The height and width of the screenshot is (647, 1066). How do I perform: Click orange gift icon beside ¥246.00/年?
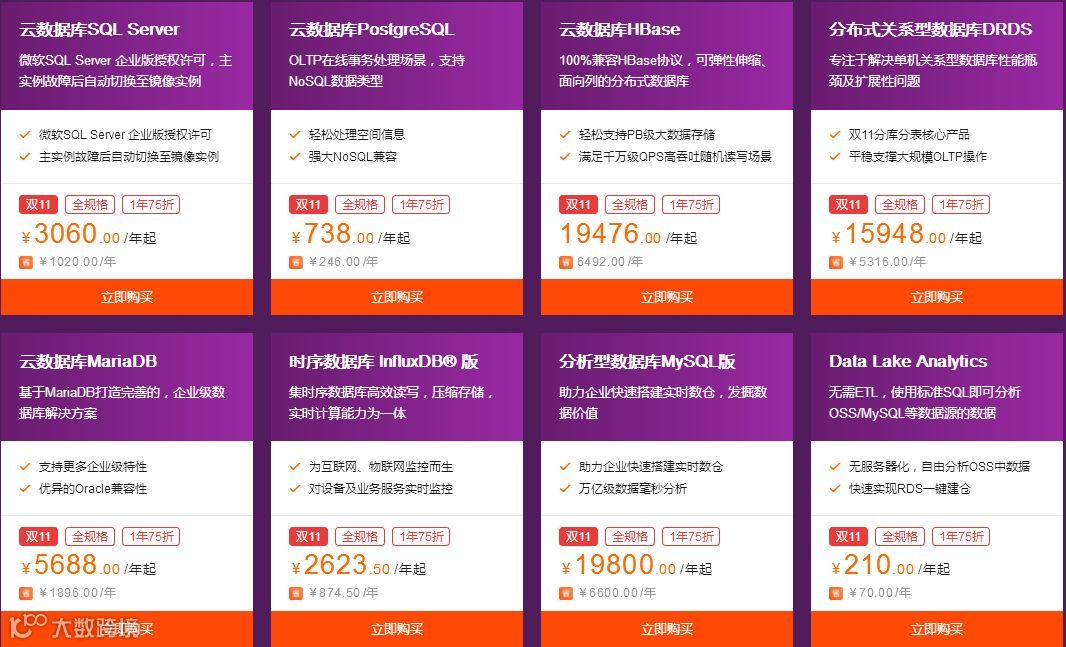[x=296, y=262]
